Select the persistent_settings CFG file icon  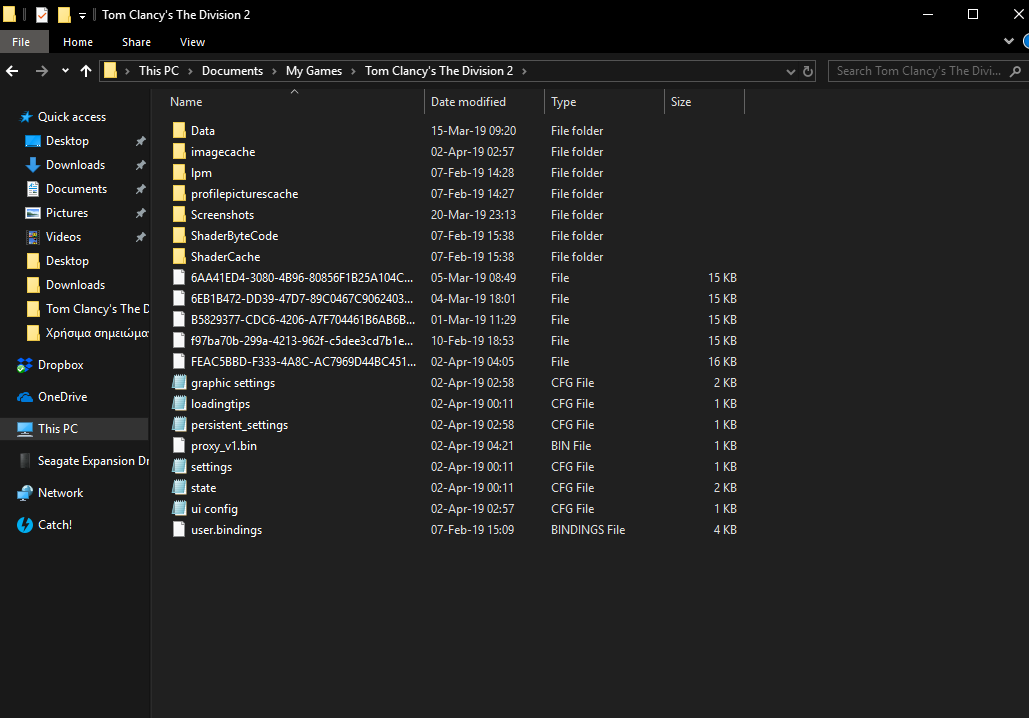coord(179,425)
